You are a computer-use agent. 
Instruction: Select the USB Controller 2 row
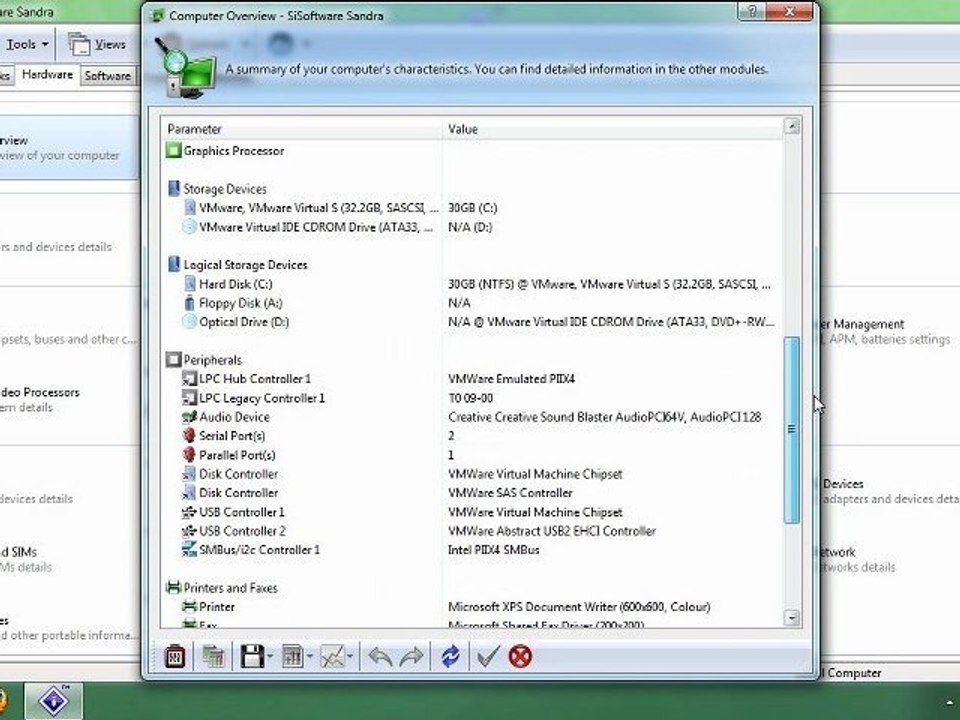pos(472,531)
